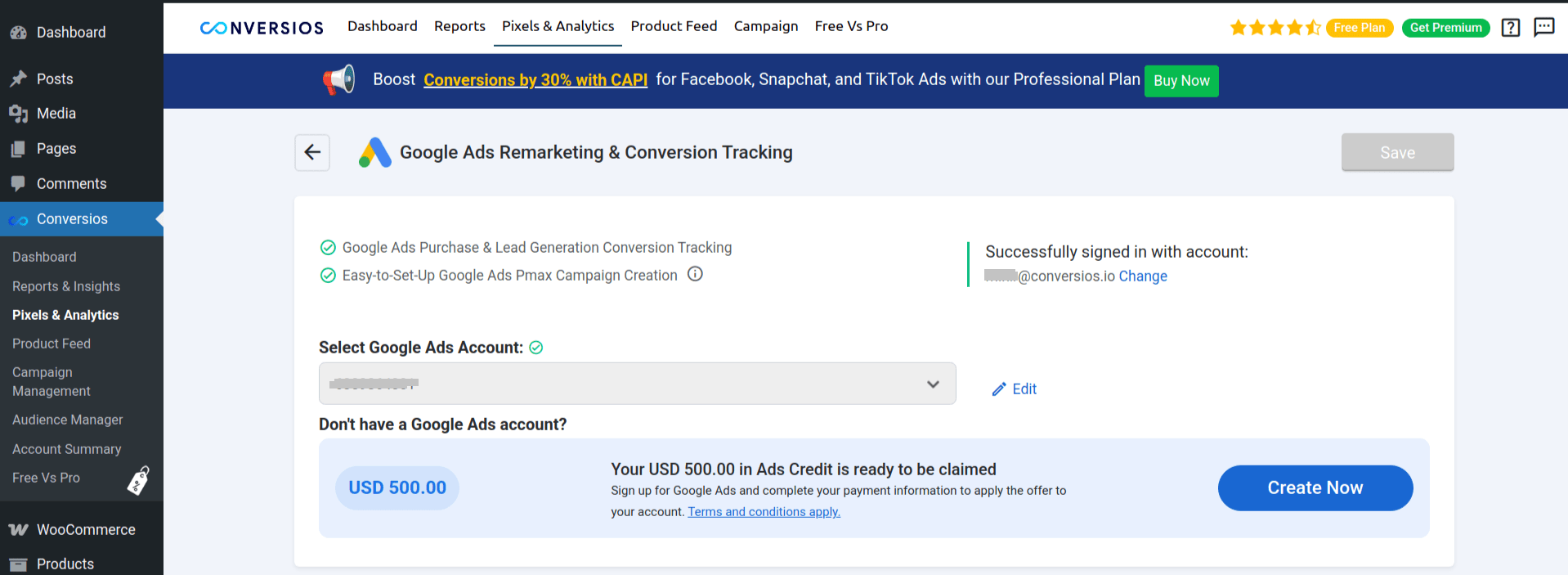Expand the Google Ads Account dropdown

pos(638,384)
